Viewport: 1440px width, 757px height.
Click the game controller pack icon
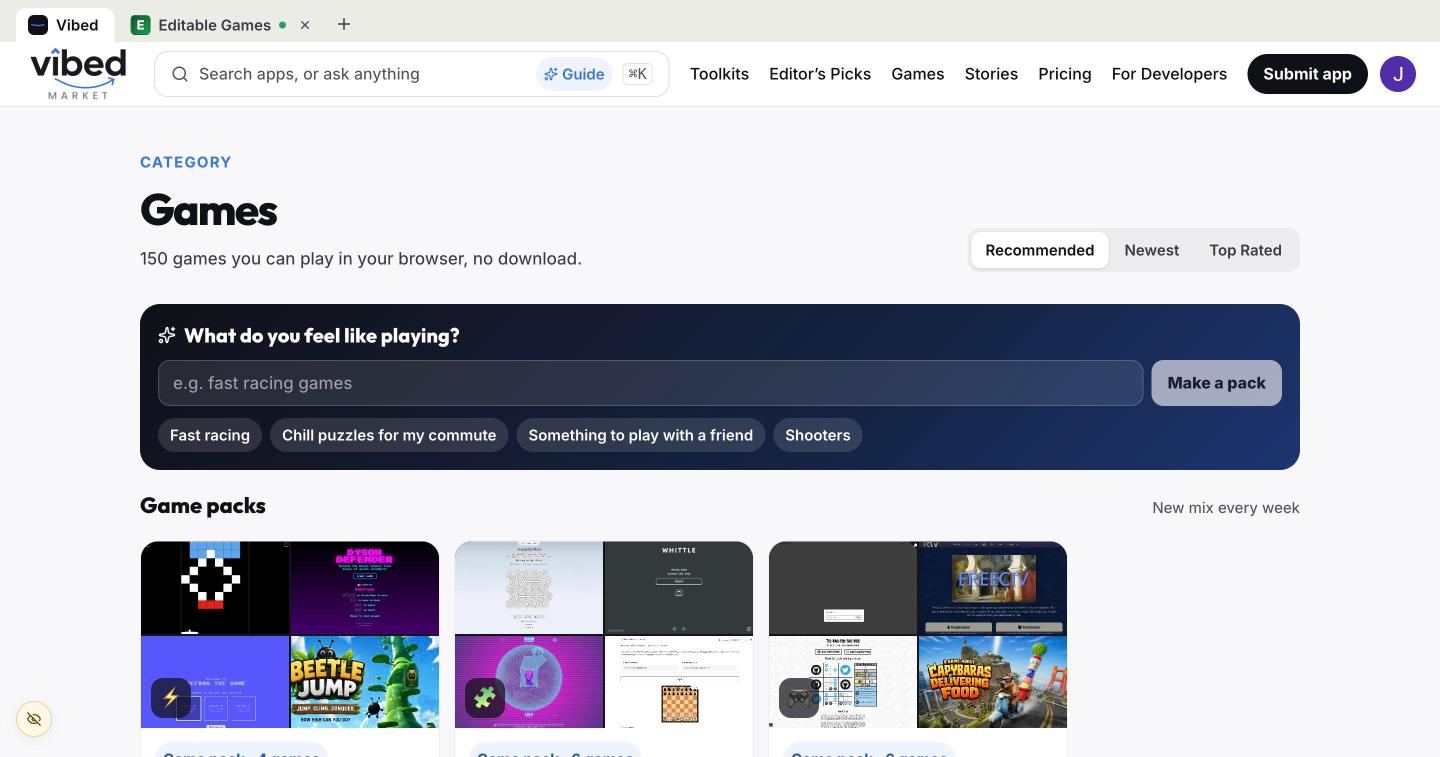799,698
